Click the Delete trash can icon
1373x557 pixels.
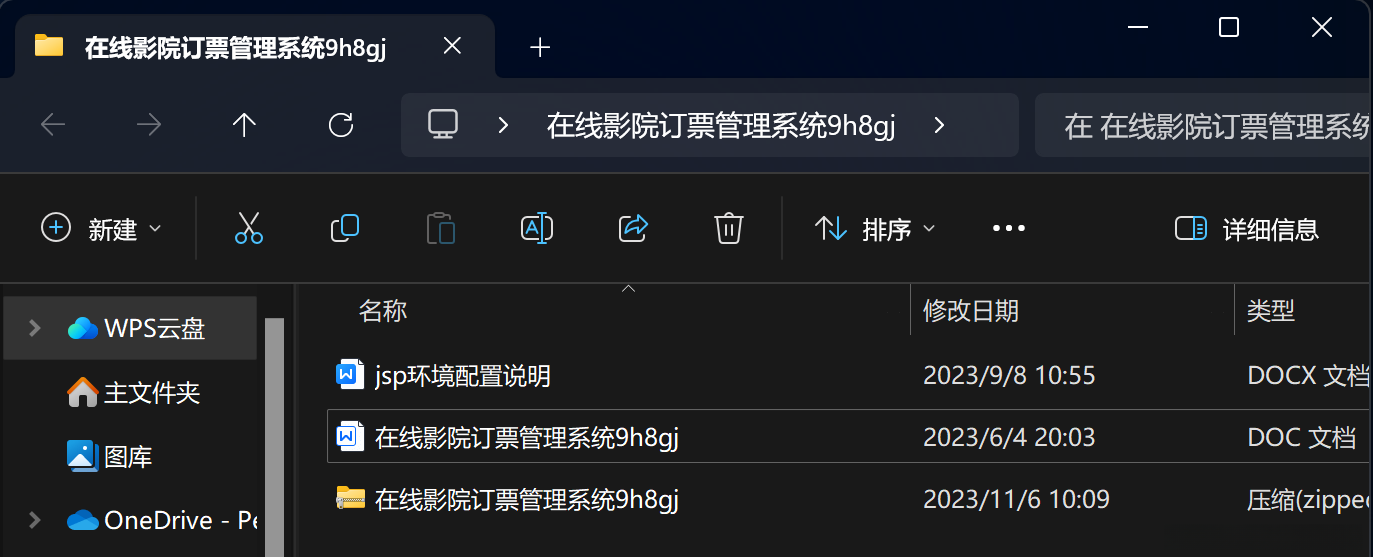[x=729, y=229]
